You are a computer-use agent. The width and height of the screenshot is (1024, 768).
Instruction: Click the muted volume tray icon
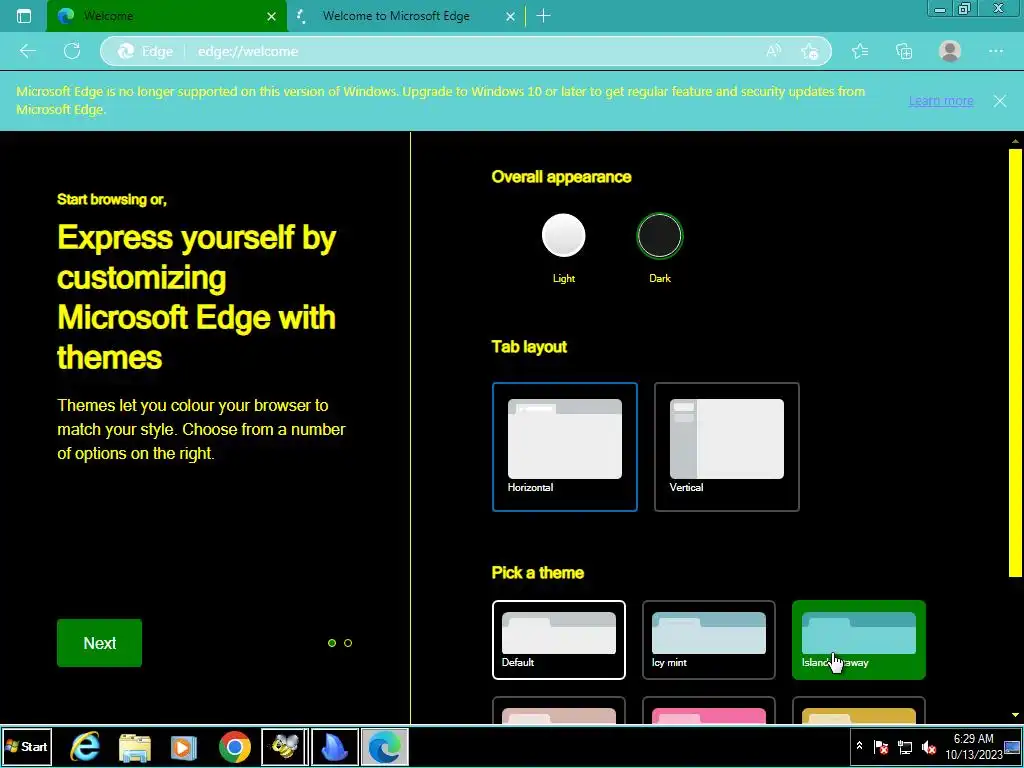[x=929, y=747]
